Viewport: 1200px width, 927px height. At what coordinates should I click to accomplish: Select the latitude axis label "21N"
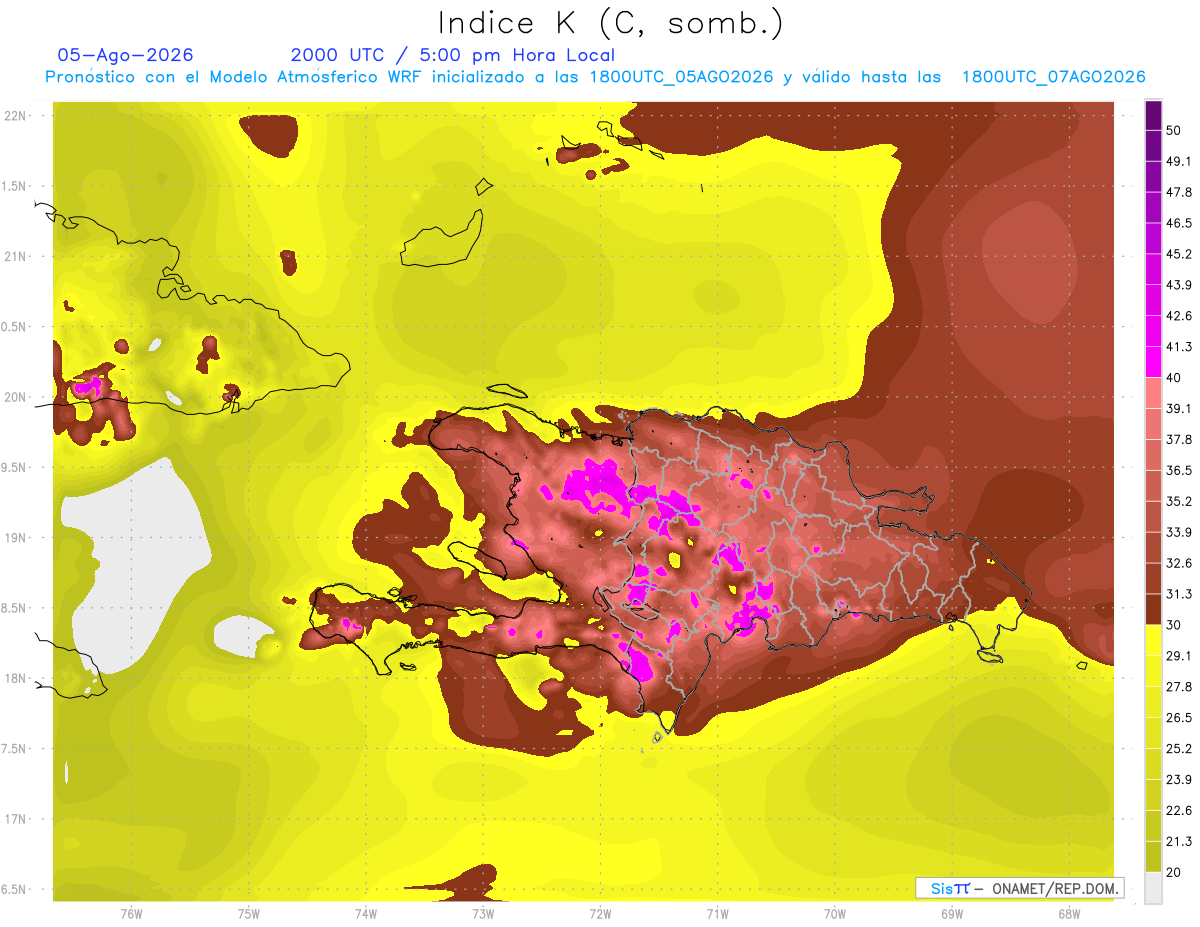(16, 256)
